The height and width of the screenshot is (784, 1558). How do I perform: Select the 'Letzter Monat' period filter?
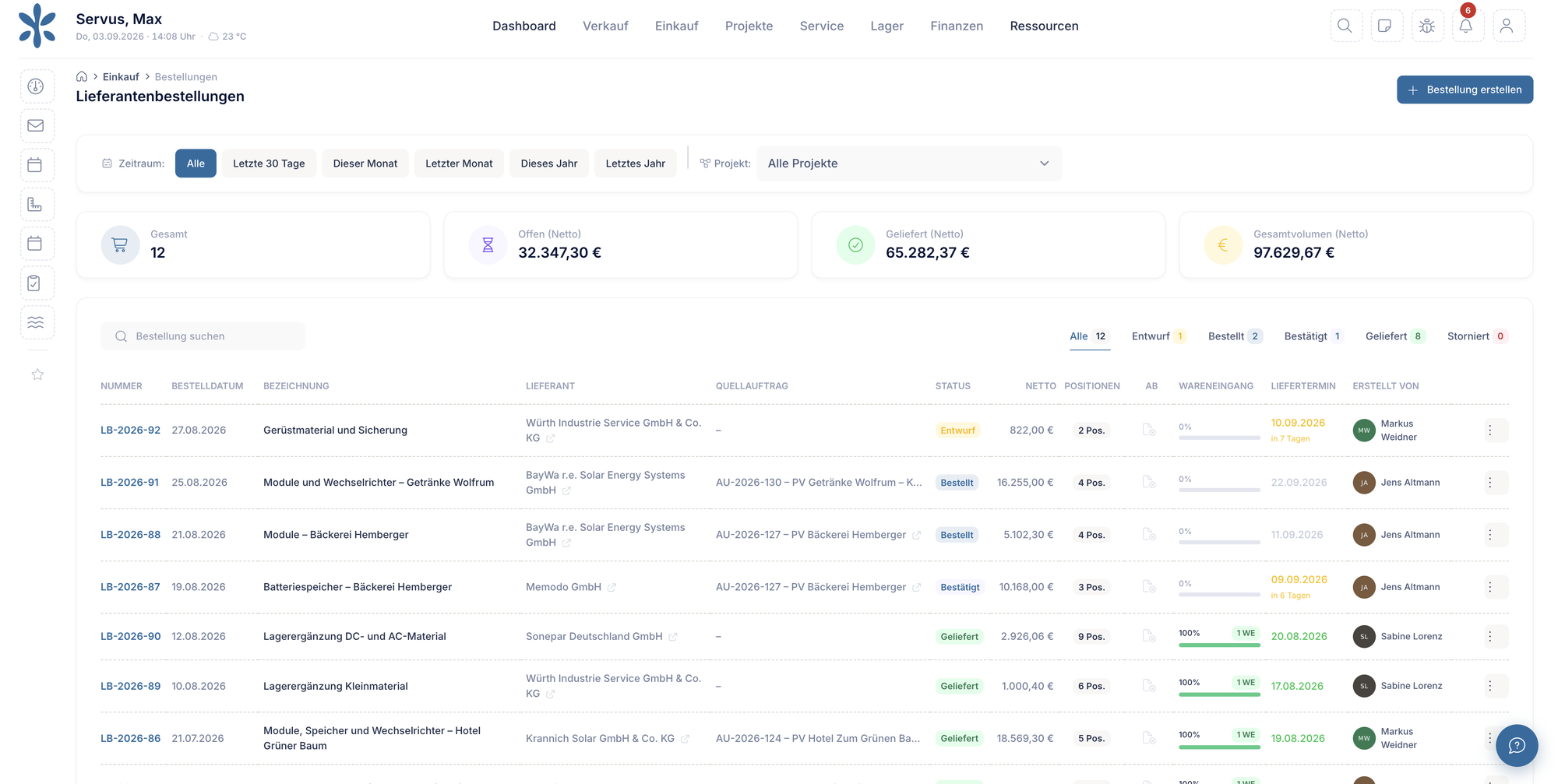[x=459, y=163]
